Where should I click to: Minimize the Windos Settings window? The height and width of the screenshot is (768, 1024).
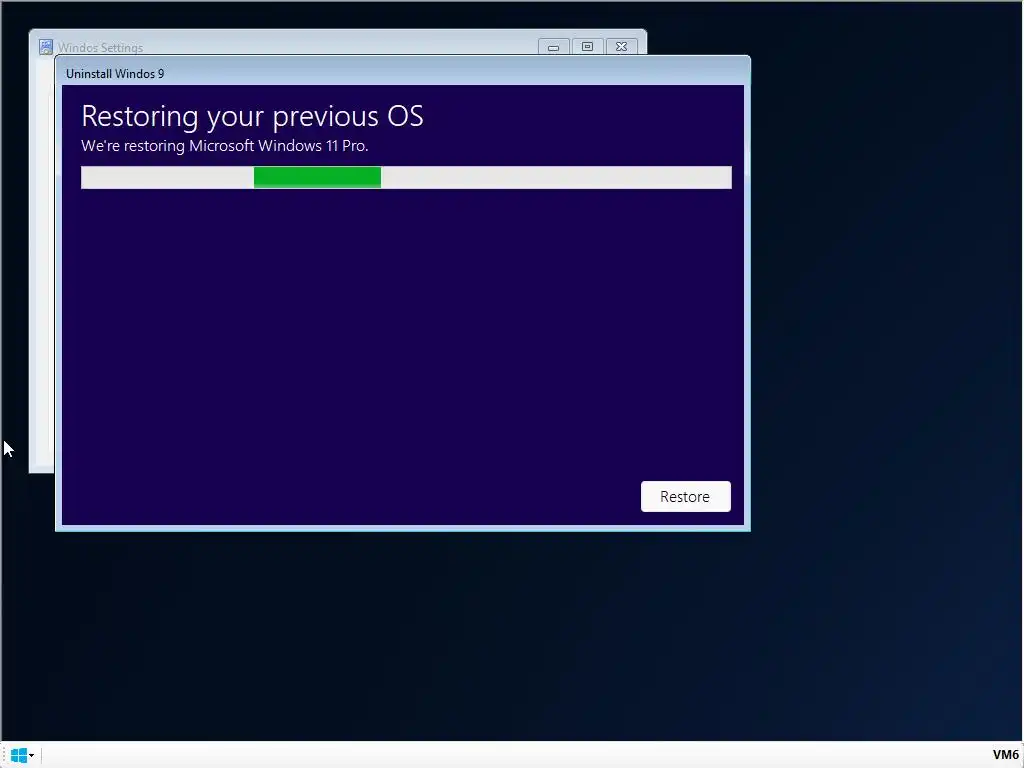coord(553,47)
